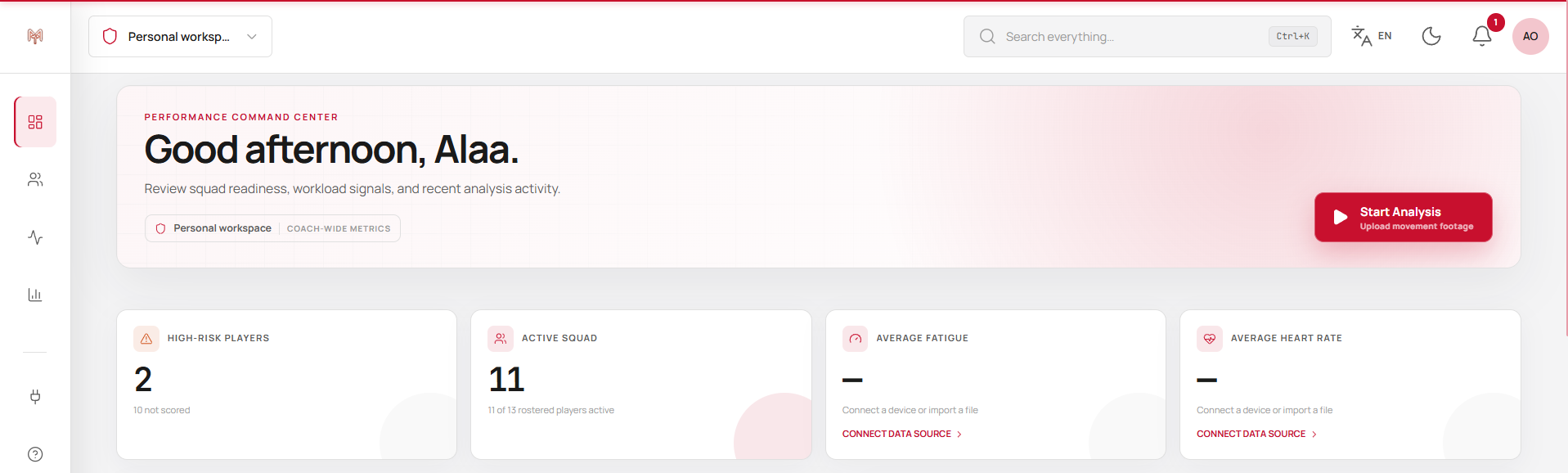Open the AO user avatar menu
Image resolution: width=1568 pixels, height=473 pixels.
1530,36
